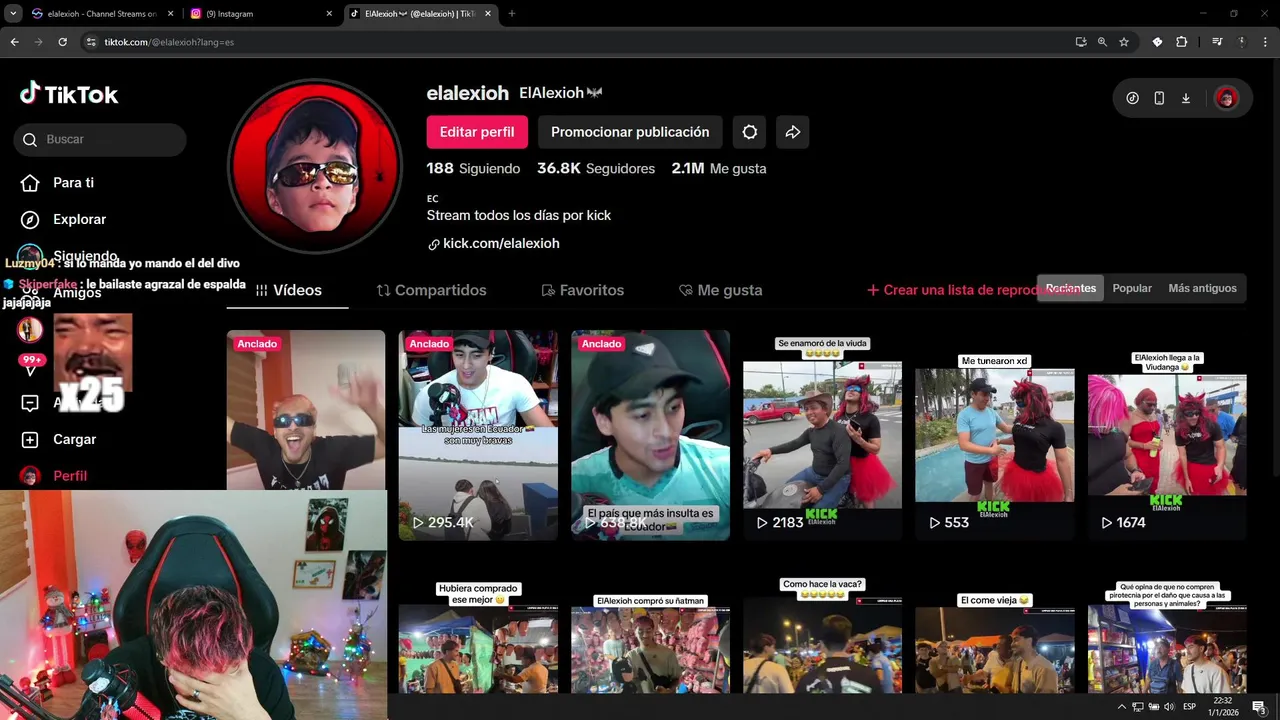The image size is (1280, 720).
Task: Open the 36.8K Seguidores list
Action: [596, 169]
